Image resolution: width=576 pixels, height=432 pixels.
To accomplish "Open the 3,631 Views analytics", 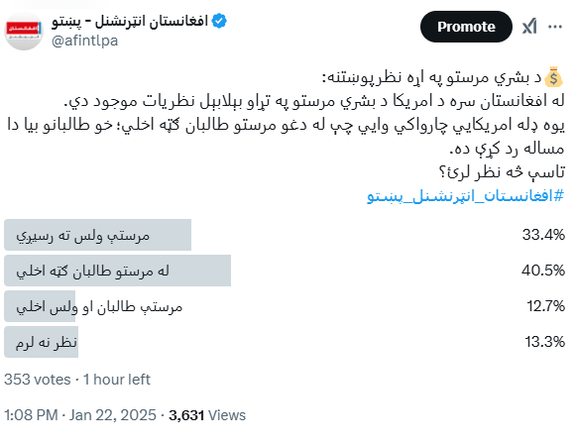I will pos(207,415).
